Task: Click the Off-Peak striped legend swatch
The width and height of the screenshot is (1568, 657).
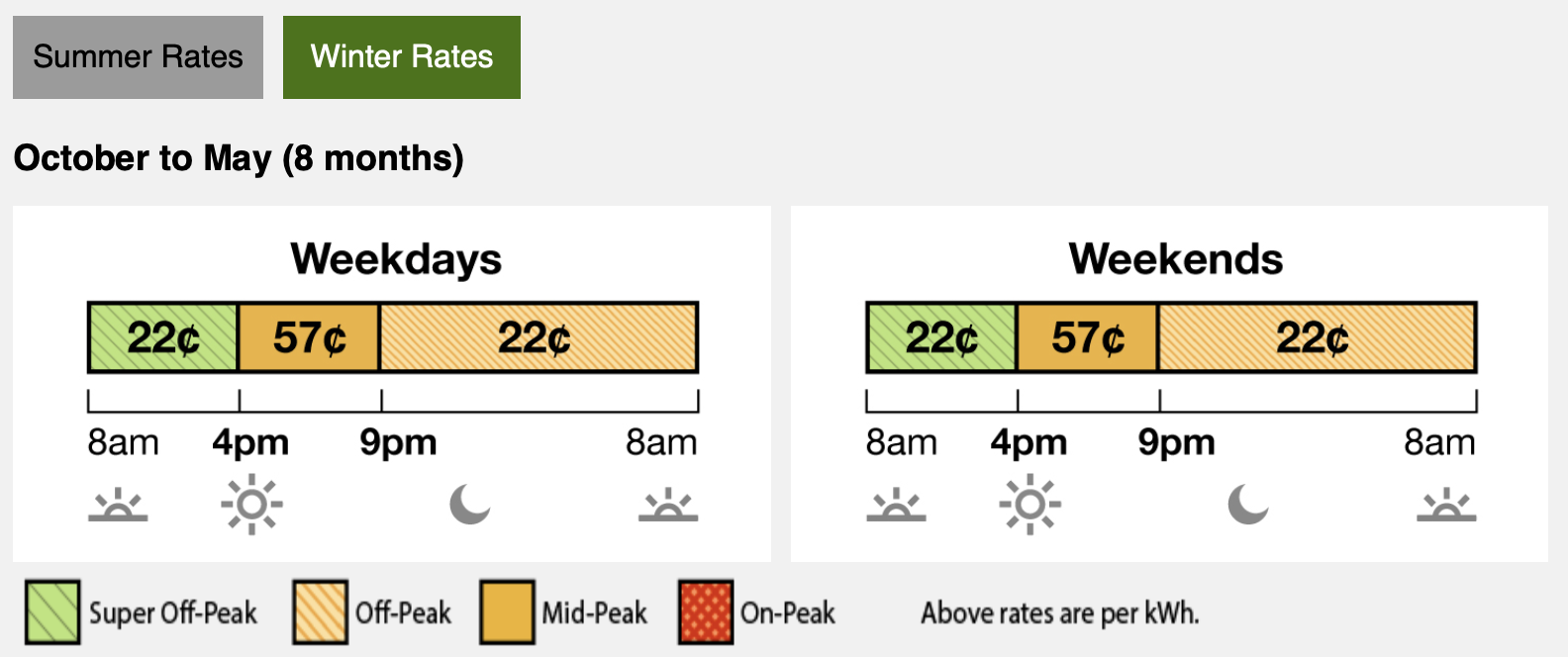Action: pyautogui.click(x=320, y=612)
